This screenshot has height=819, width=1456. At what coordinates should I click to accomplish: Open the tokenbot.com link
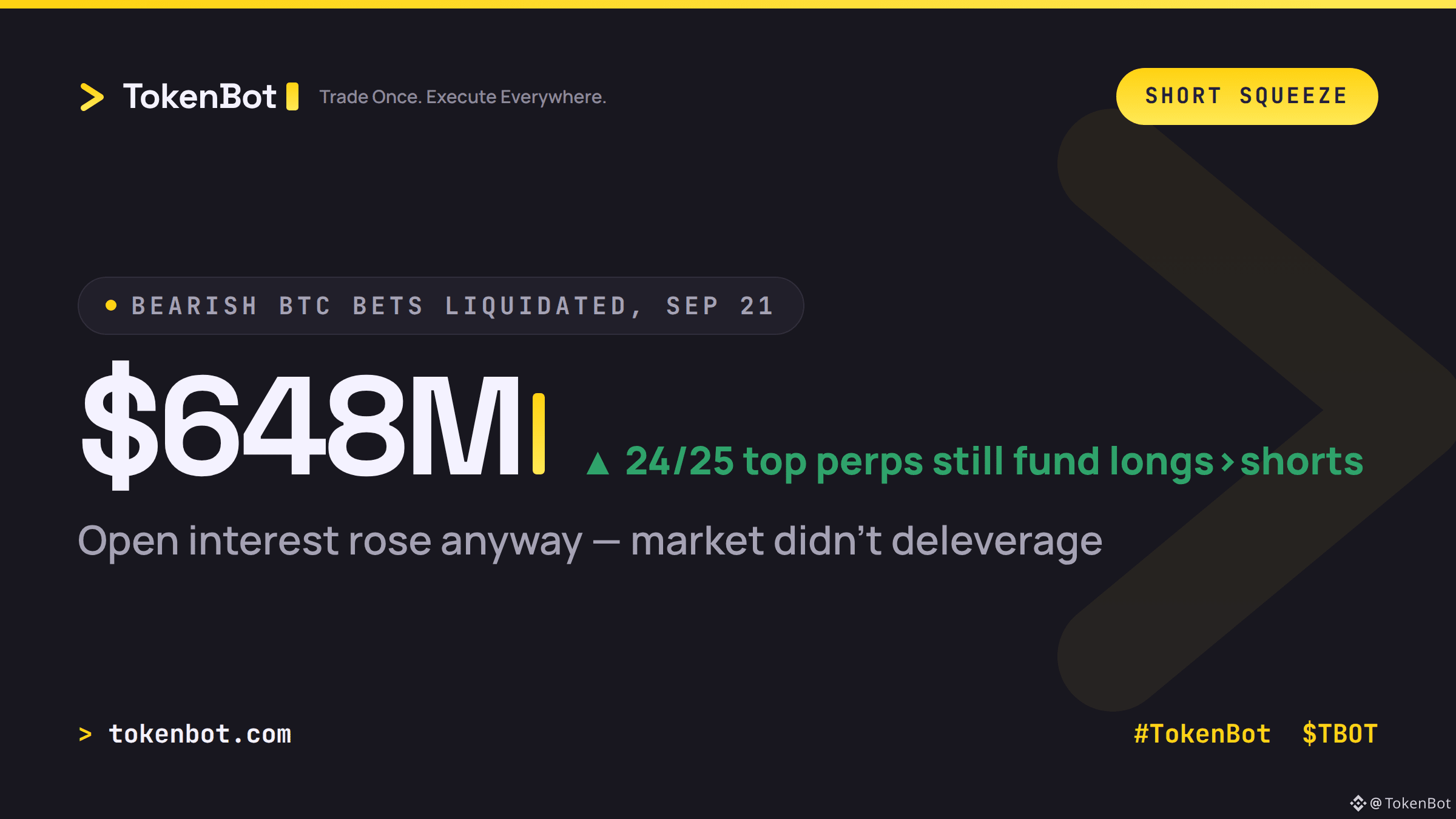(x=200, y=734)
